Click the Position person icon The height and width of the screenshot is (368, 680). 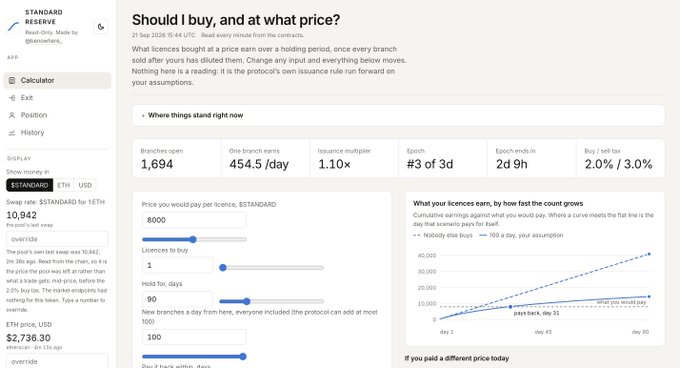(12, 115)
